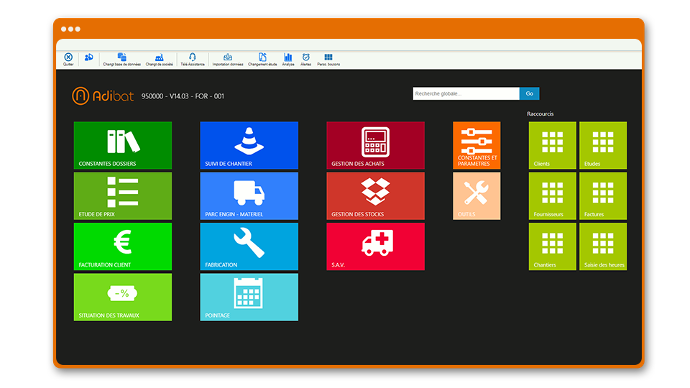Open the Télé Assistance headset icon
Screen dimensions: 690x388
192,57
